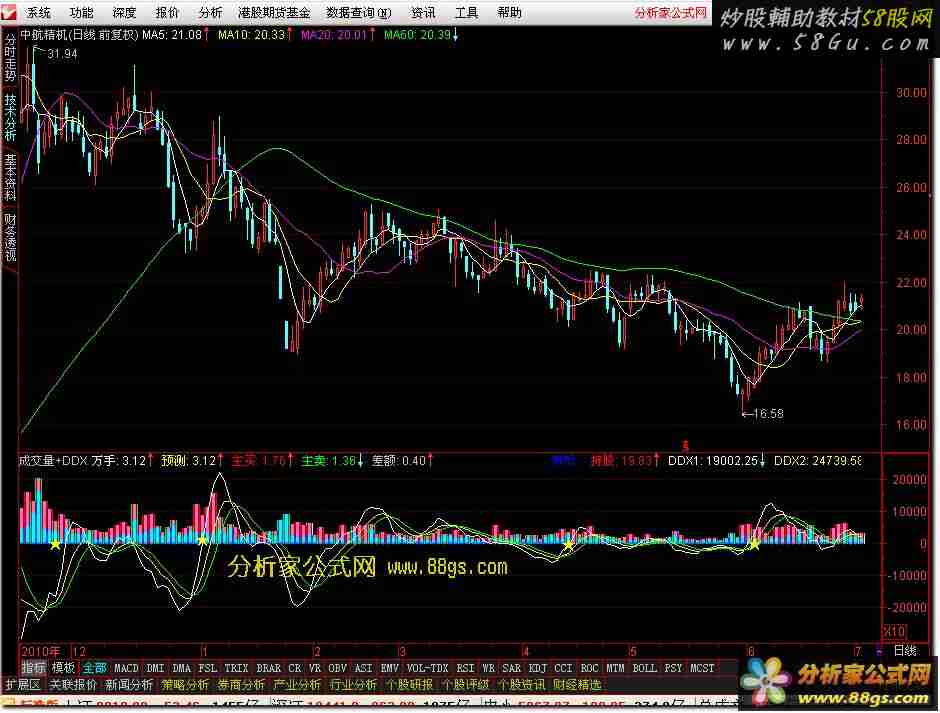Apply the ASI indicator
The width and height of the screenshot is (940, 713).
363,667
